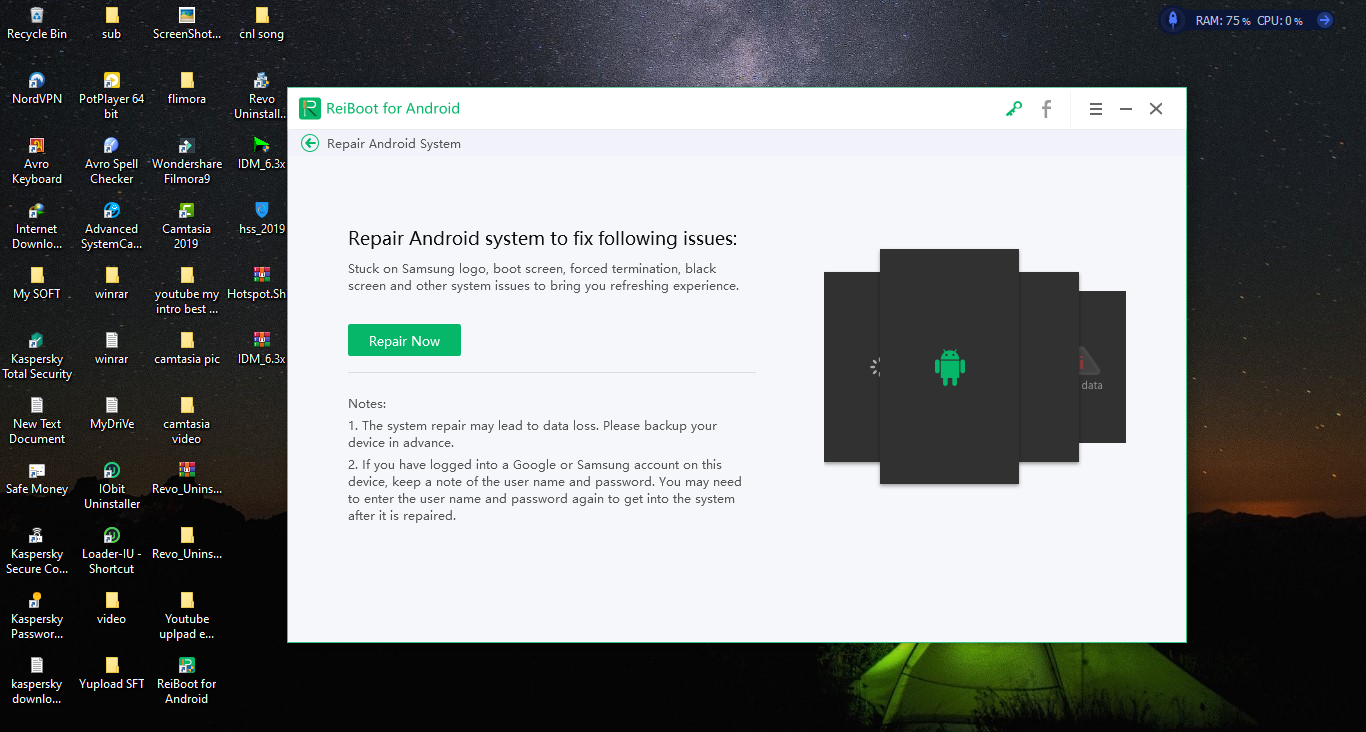Viewport: 1366px width, 732px height.
Task: Select the Wondershare Filmora9 shortcut
Action: tap(187, 160)
